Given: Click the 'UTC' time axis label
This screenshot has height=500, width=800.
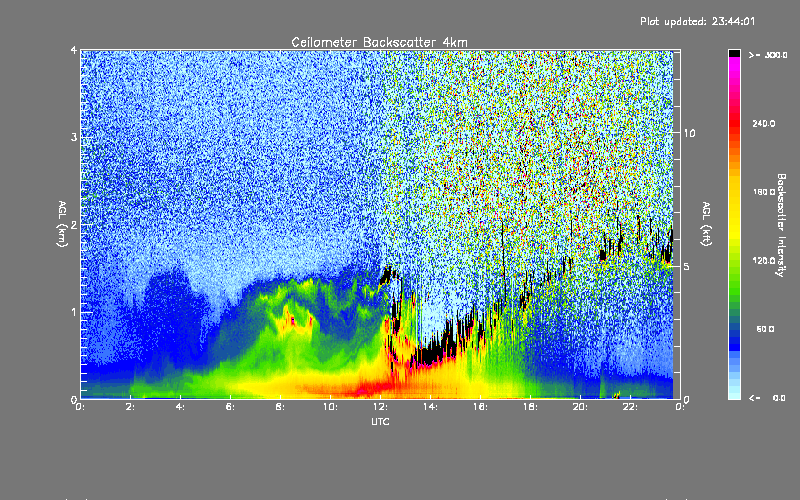Looking at the screenshot, I should click(x=380, y=421).
